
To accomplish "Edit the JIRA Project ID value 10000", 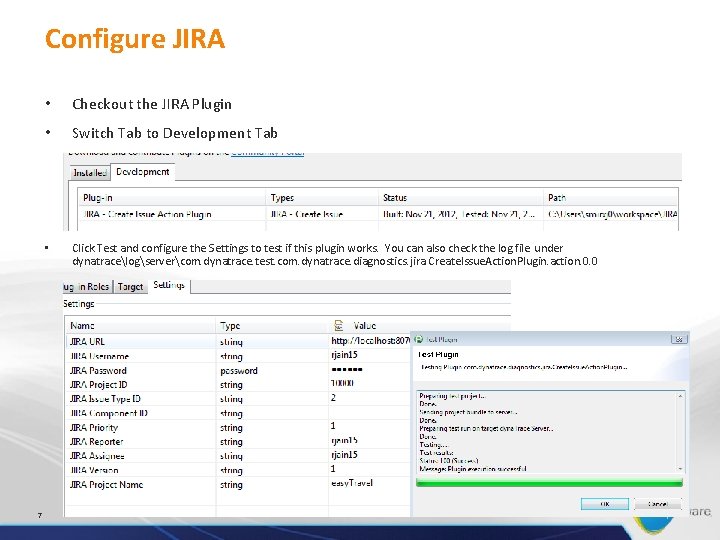I will (342, 383).
